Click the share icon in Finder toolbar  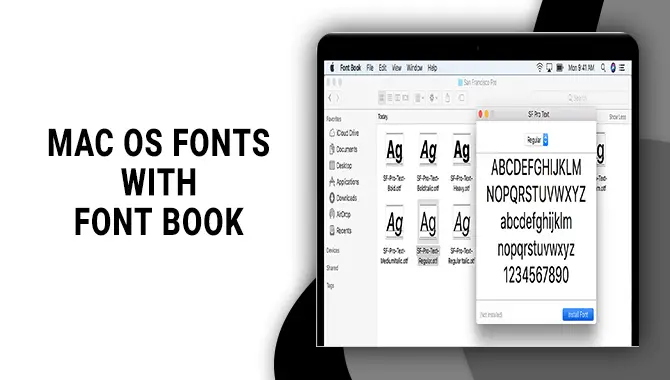[x=447, y=98]
